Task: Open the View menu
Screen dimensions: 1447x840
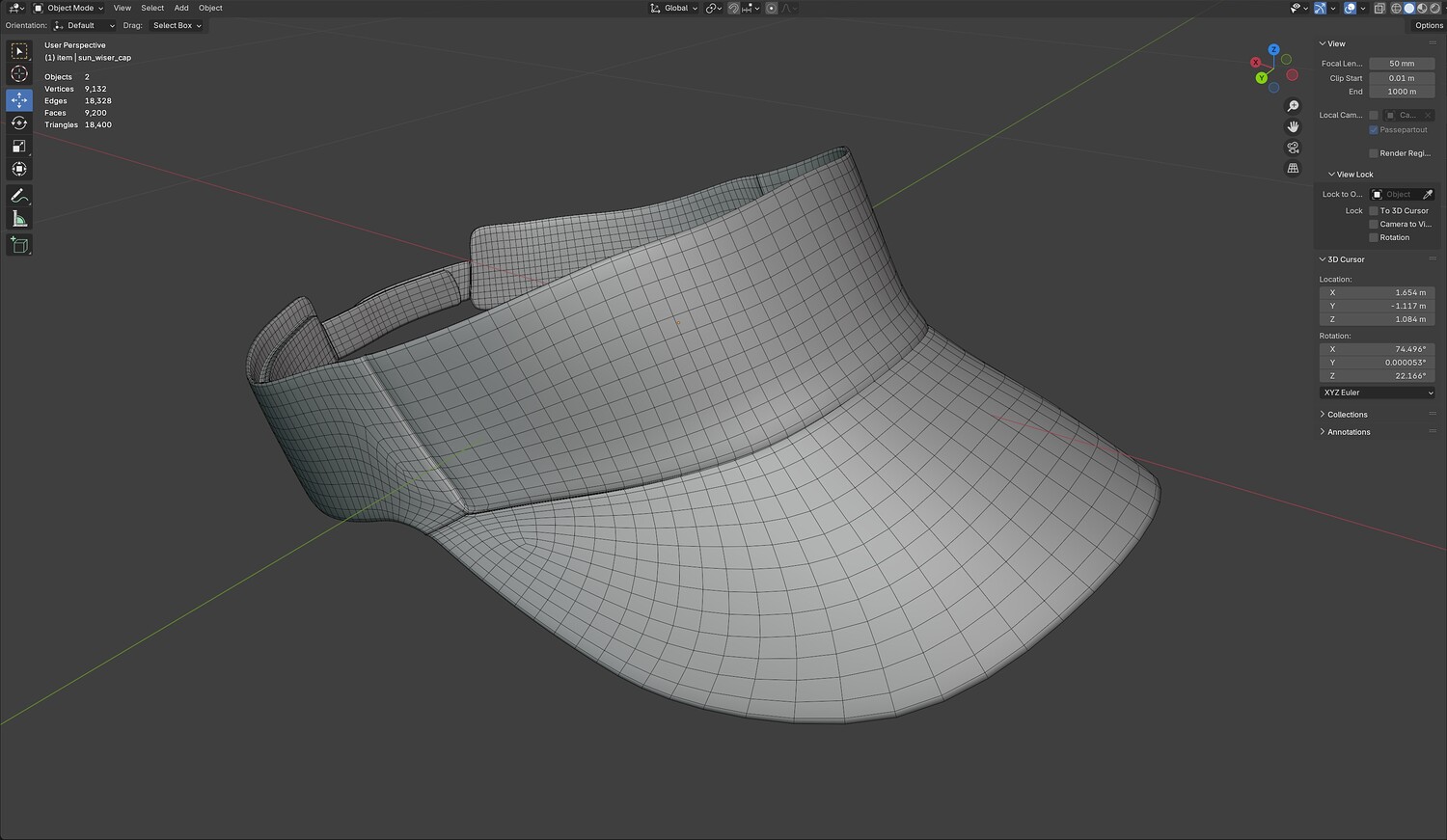Action: tap(123, 8)
